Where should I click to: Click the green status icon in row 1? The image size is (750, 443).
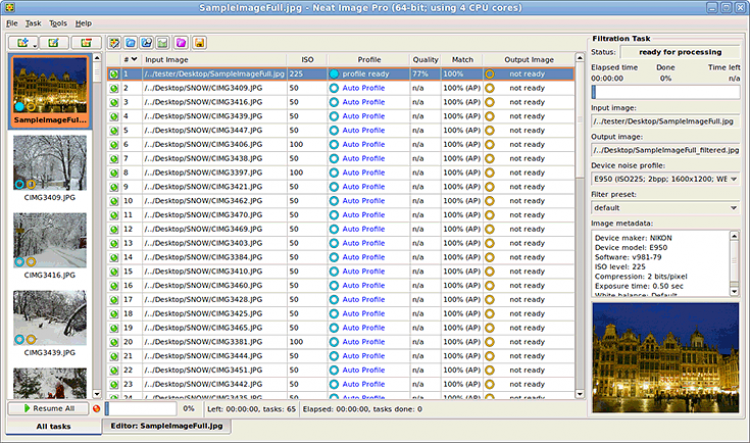(114, 74)
